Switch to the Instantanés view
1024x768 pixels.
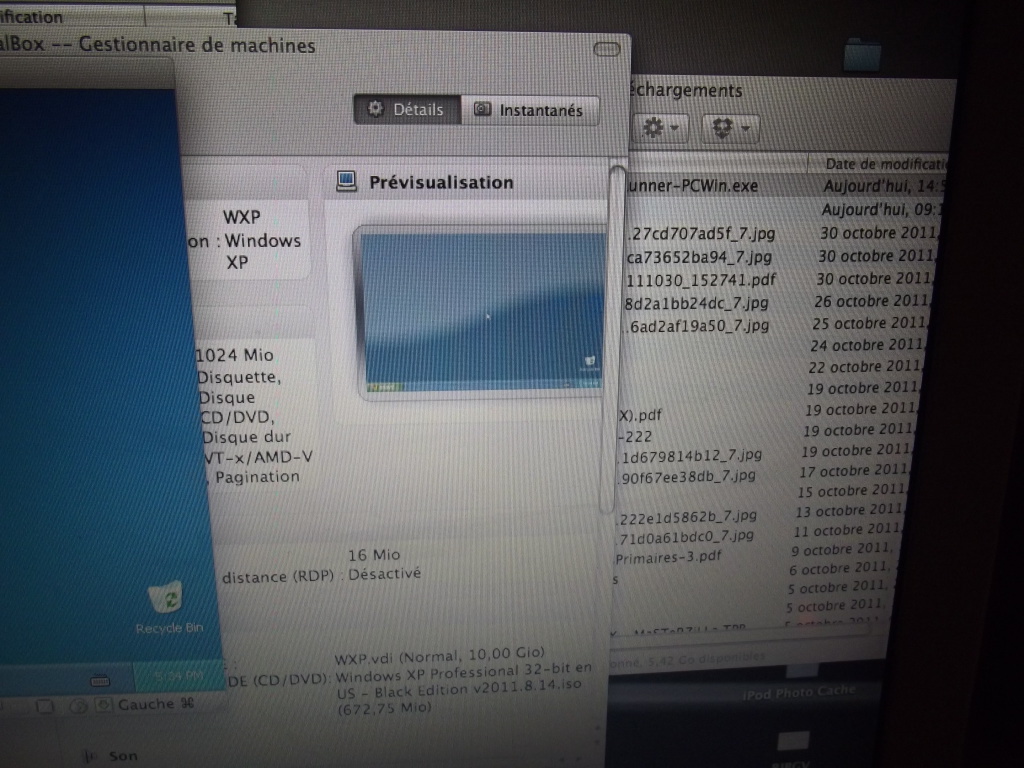pos(530,110)
